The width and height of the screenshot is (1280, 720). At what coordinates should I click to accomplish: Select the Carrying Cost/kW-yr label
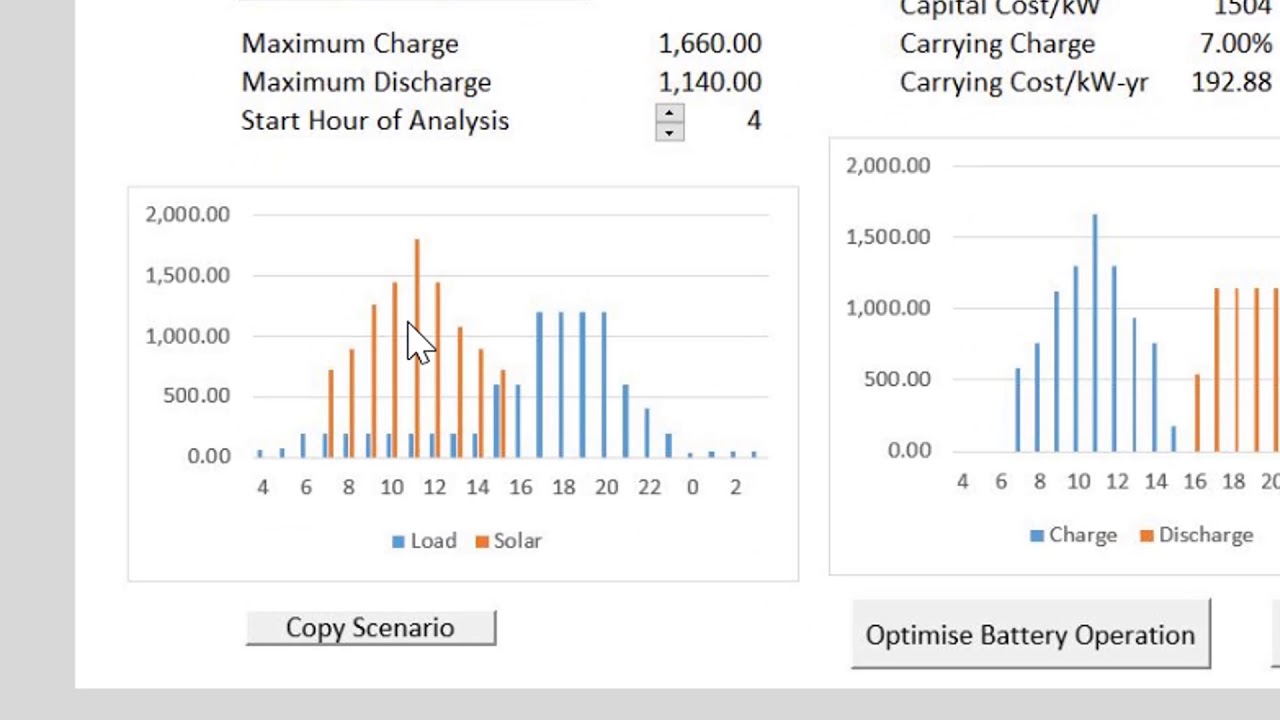1024,82
